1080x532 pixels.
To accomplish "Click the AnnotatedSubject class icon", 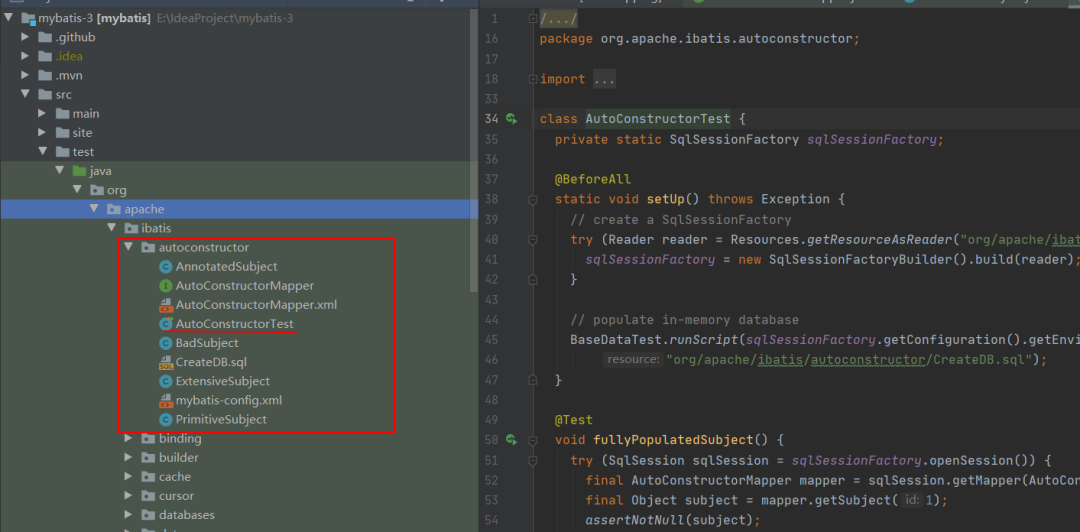I will (x=165, y=266).
